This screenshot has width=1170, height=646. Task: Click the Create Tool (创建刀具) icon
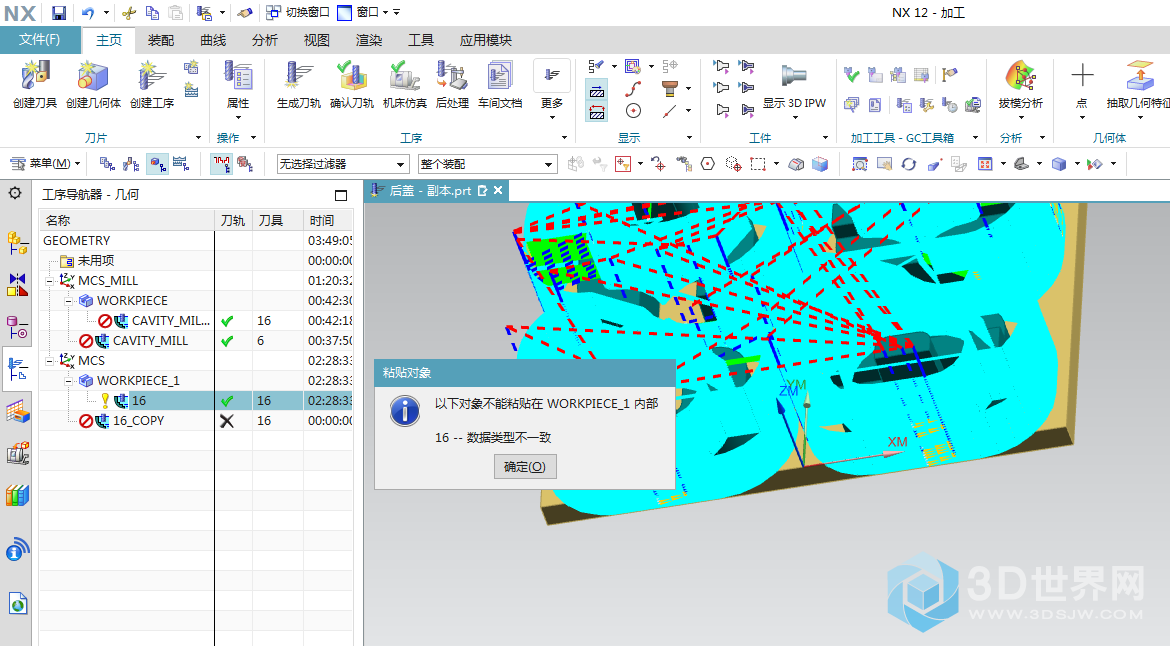point(34,84)
